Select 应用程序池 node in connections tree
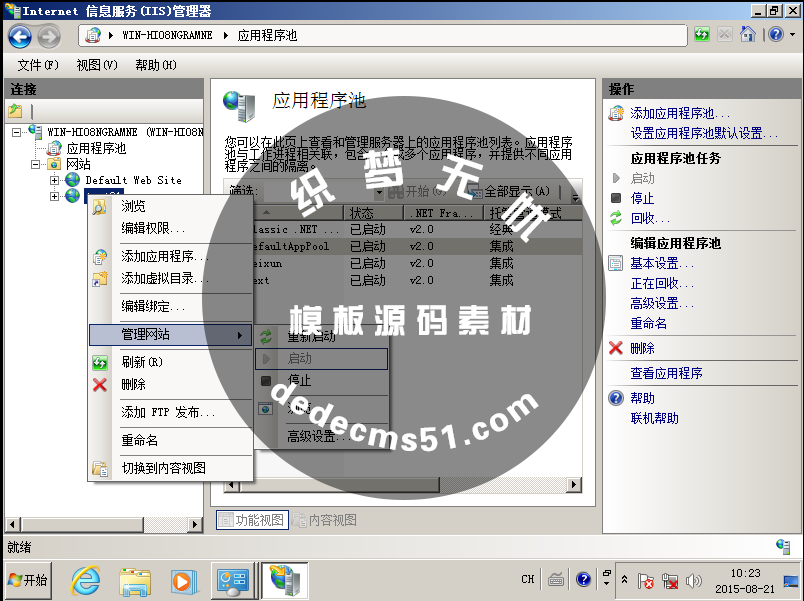The image size is (804, 601). pyautogui.click(x=96, y=148)
